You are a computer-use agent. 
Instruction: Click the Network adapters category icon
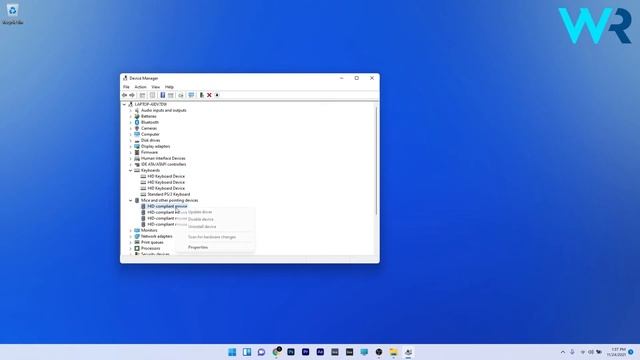[x=137, y=236]
